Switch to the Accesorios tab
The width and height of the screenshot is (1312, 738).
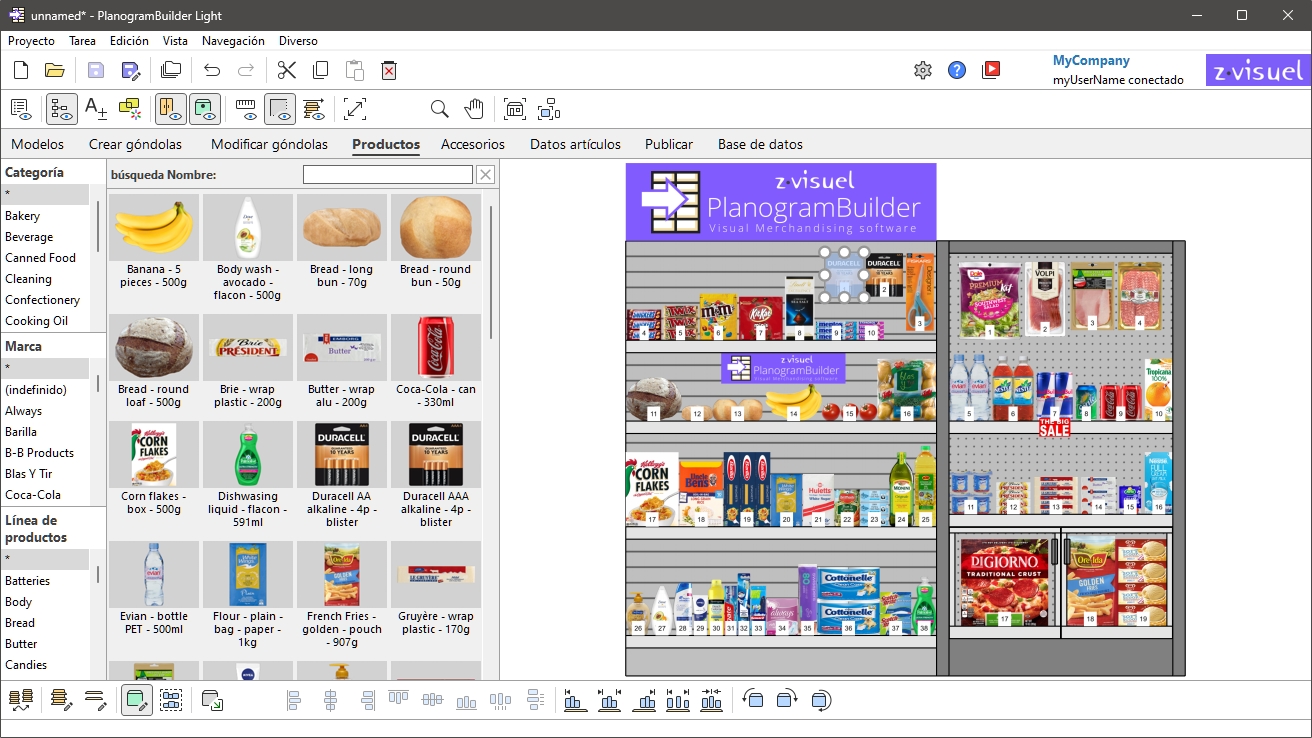coord(473,144)
